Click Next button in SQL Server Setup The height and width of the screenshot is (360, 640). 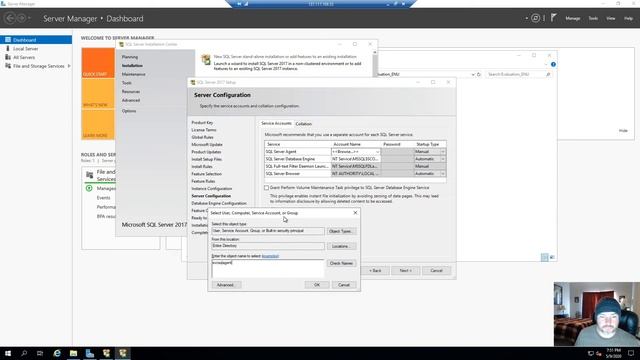tap(405, 271)
